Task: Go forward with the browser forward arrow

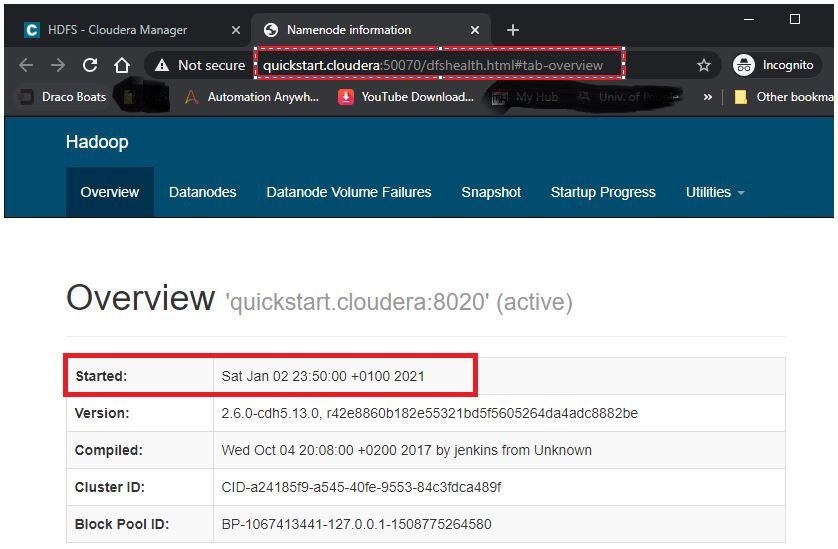Action: [x=58, y=65]
